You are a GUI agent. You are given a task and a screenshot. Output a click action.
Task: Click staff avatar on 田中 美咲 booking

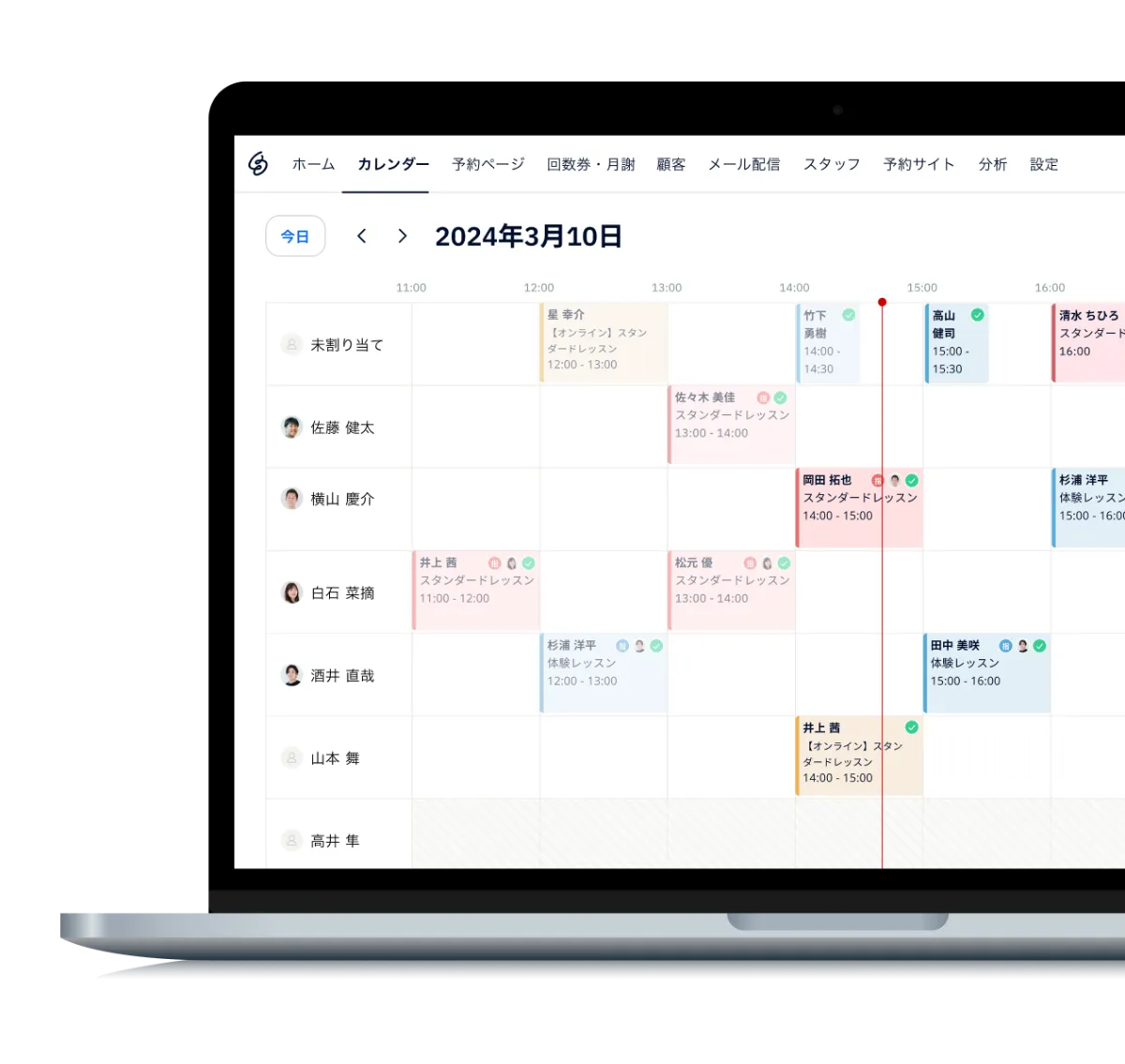tap(1023, 646)
